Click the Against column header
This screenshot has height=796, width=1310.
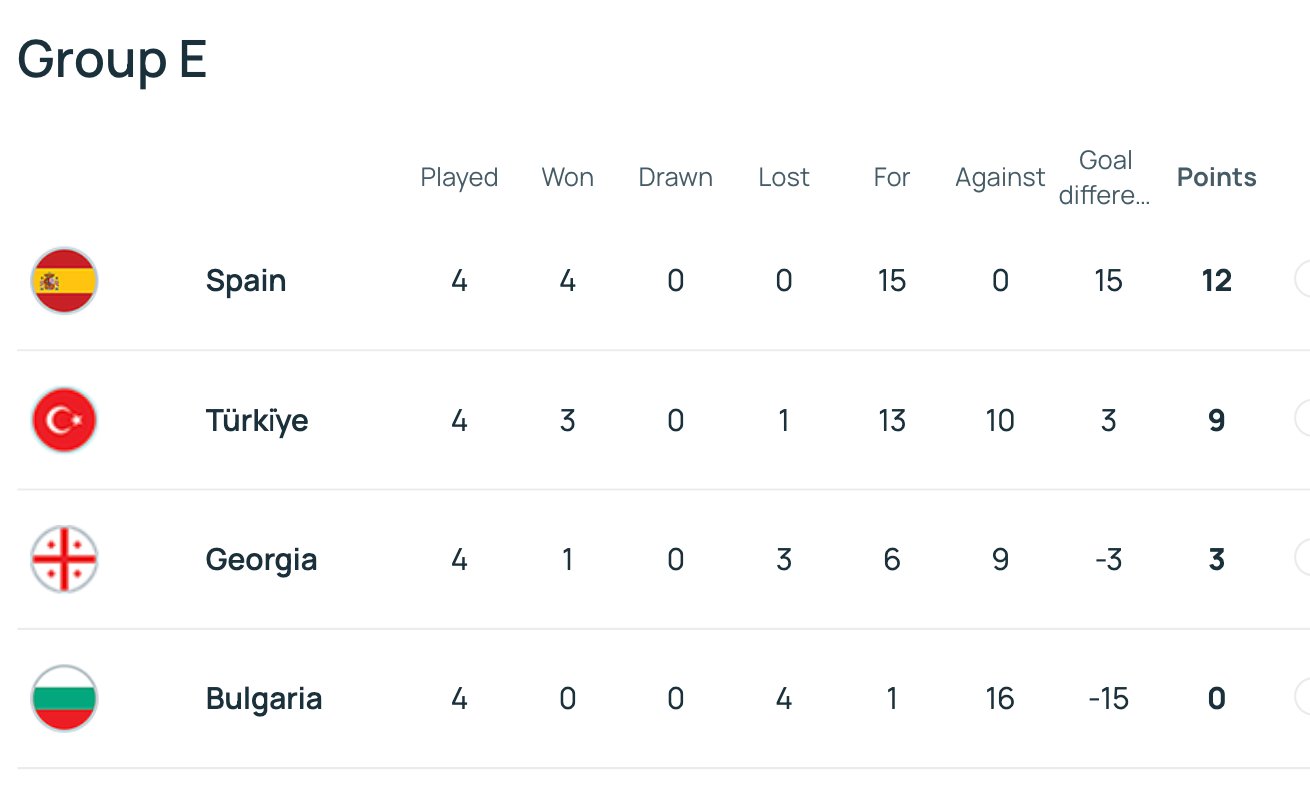click(1000, 178)
